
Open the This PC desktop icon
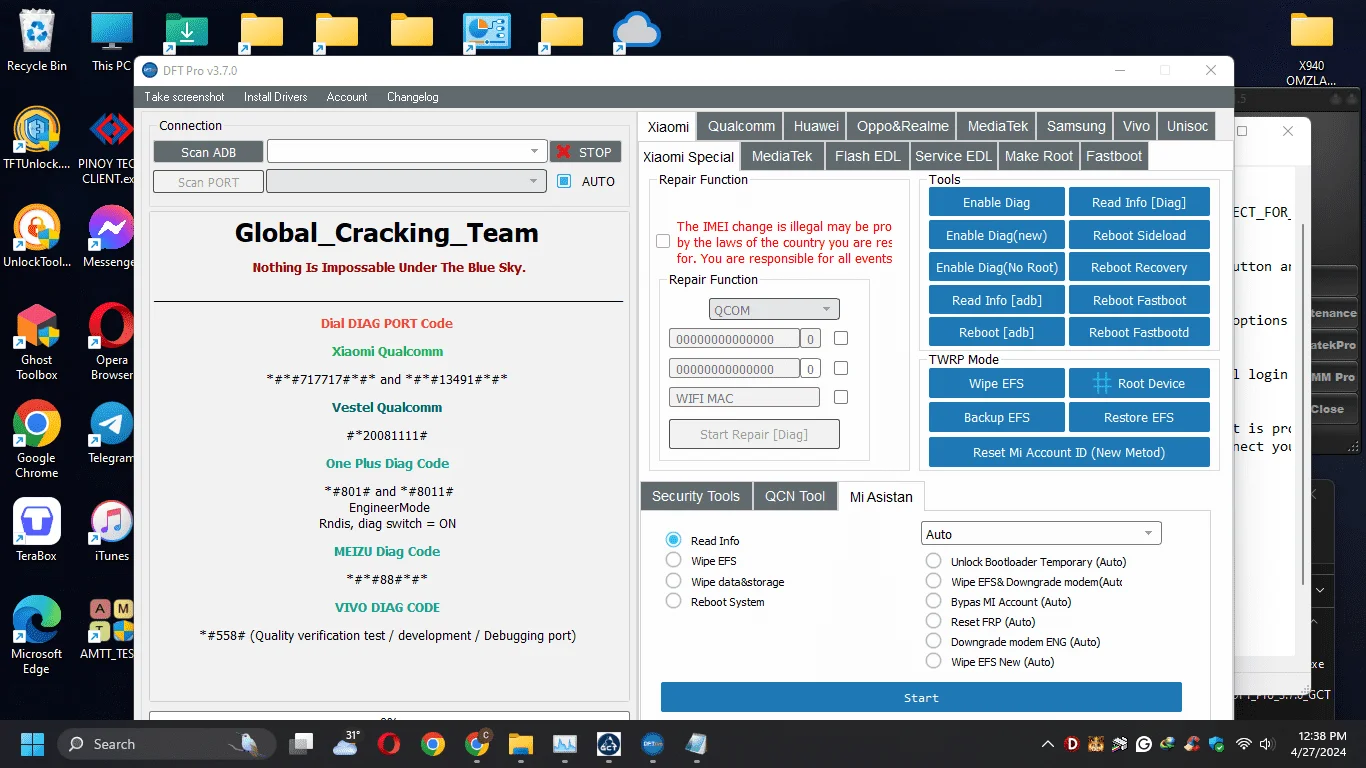click(x=112, y=41)
